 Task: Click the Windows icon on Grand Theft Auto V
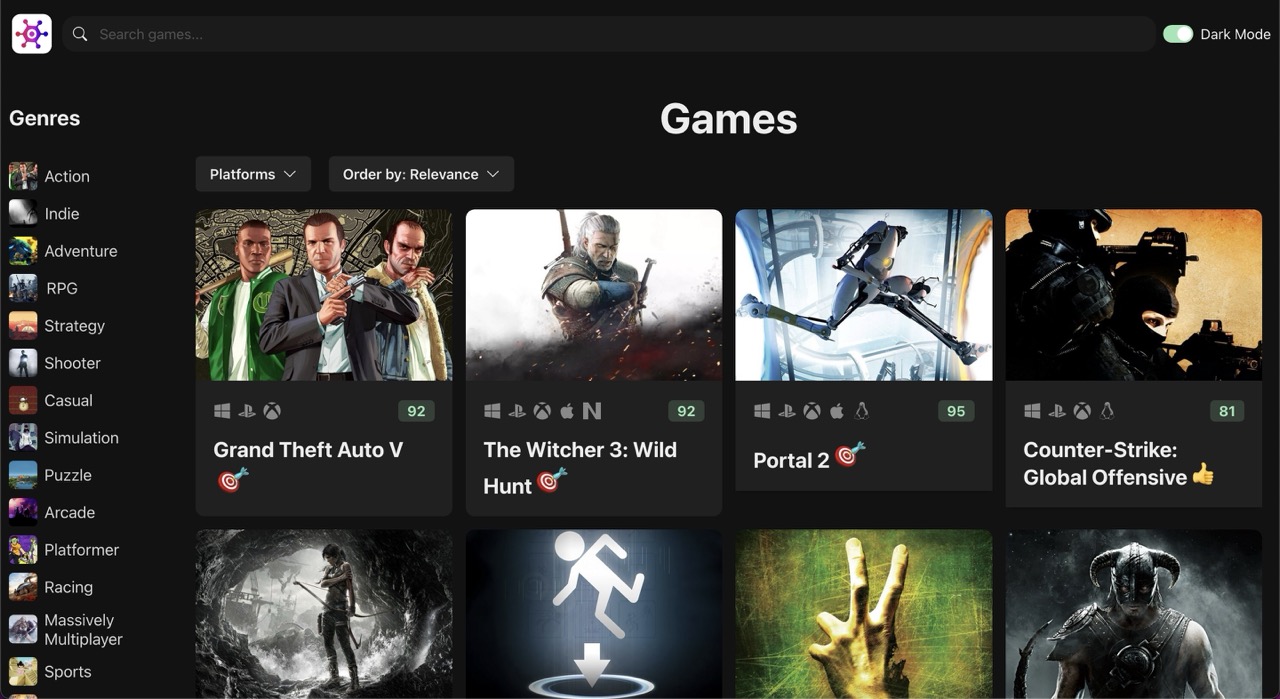click(x=222, y=411)
